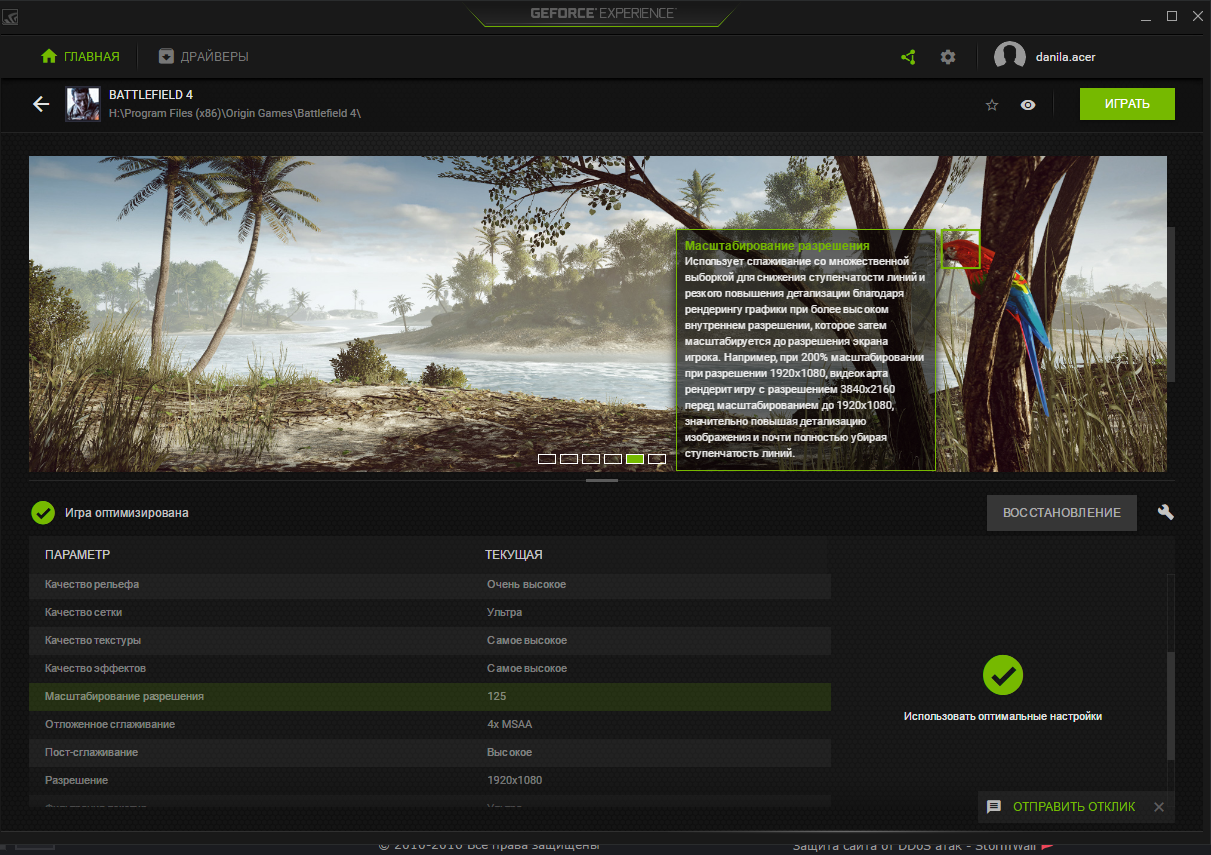Click ОТПРАВИТЬ ОТКЛИК feedback link
1211x855 pixels.
click(x=1073, y=807)
